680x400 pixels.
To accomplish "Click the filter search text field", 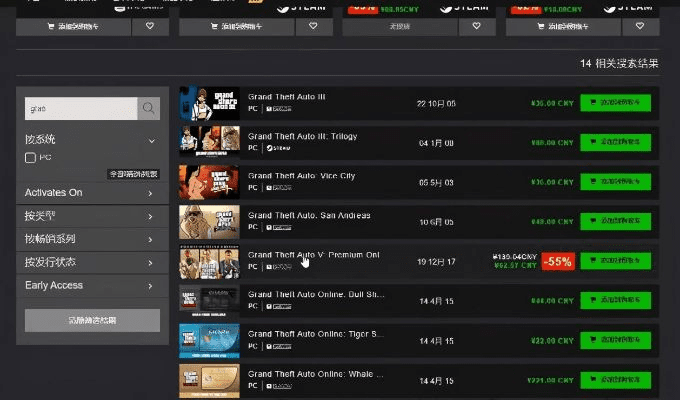I will point(80,108).
